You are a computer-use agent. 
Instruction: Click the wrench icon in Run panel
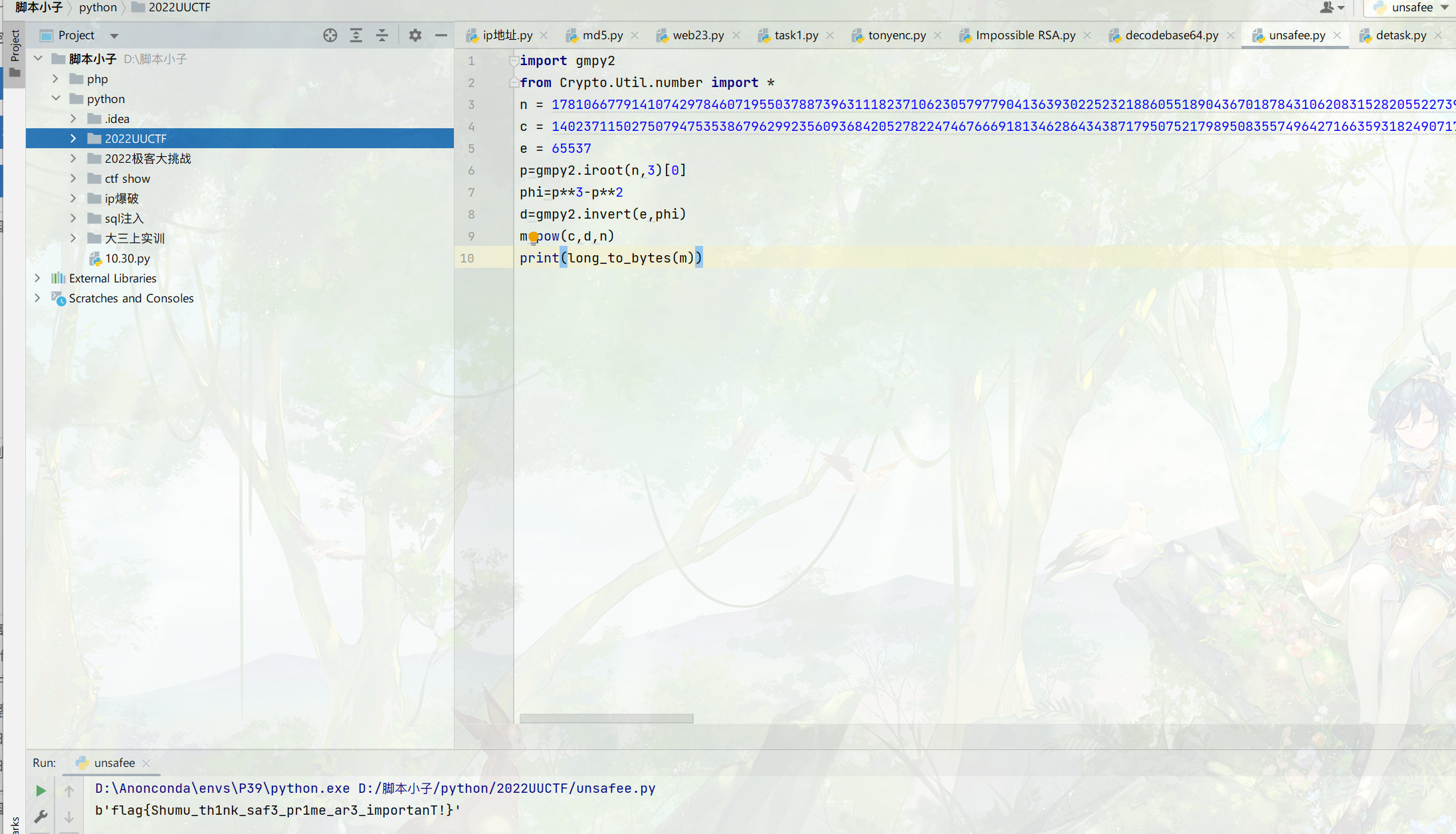click(x=41, y=816)
